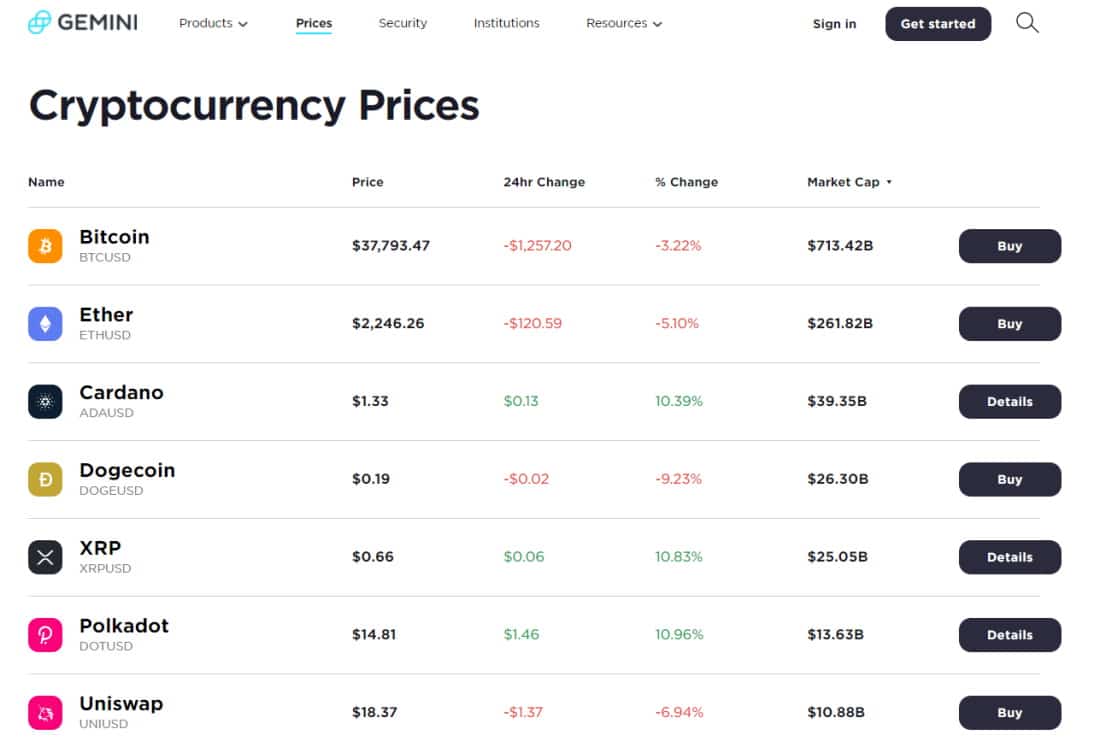Open the XRP name link
The width and height of the screenshot is (1100, 747).
pos(100,549)
